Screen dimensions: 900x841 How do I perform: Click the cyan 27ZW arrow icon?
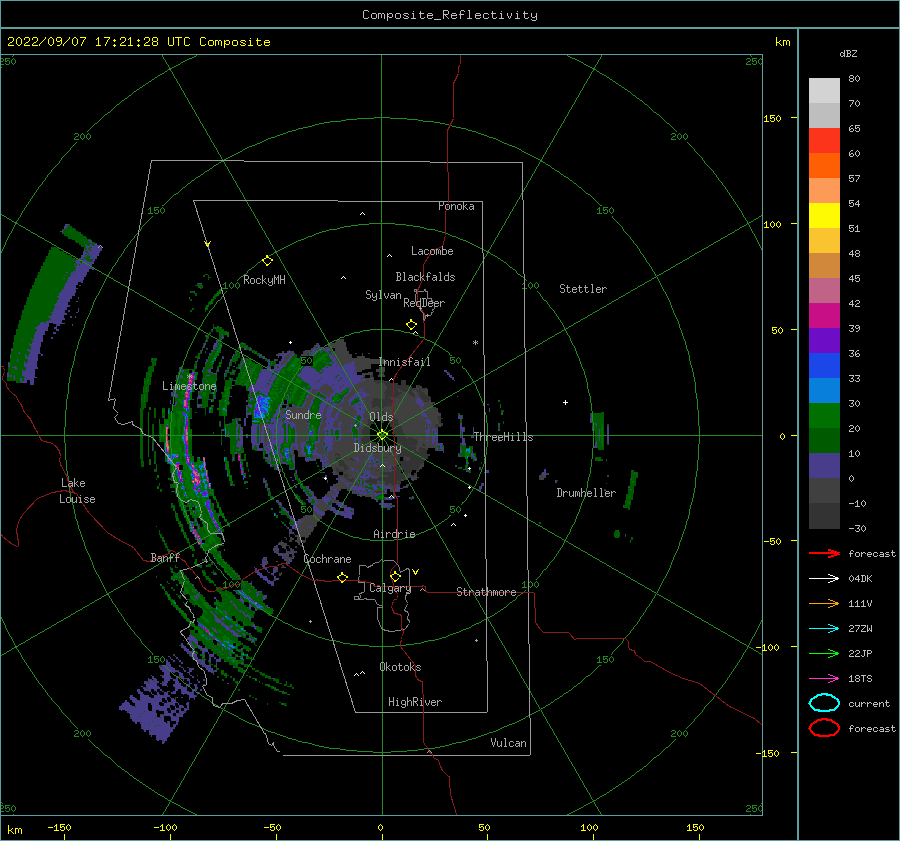[824, 629]
